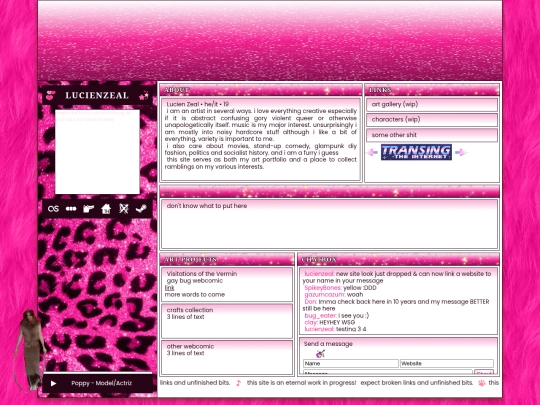
Task: Click 'SpikeyBones:' username in chatbox
Action: (323, 288)
